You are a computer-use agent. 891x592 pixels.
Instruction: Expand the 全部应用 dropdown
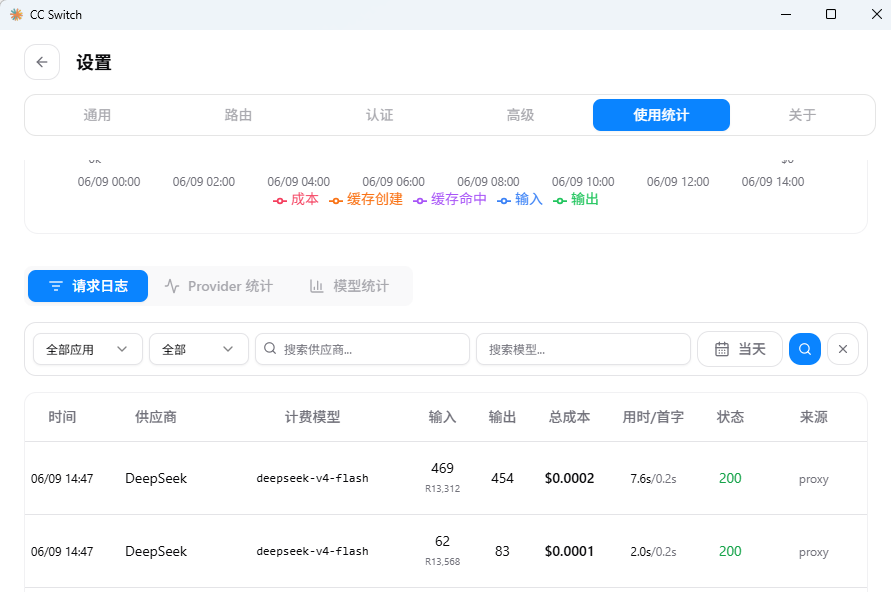point(88,349)
